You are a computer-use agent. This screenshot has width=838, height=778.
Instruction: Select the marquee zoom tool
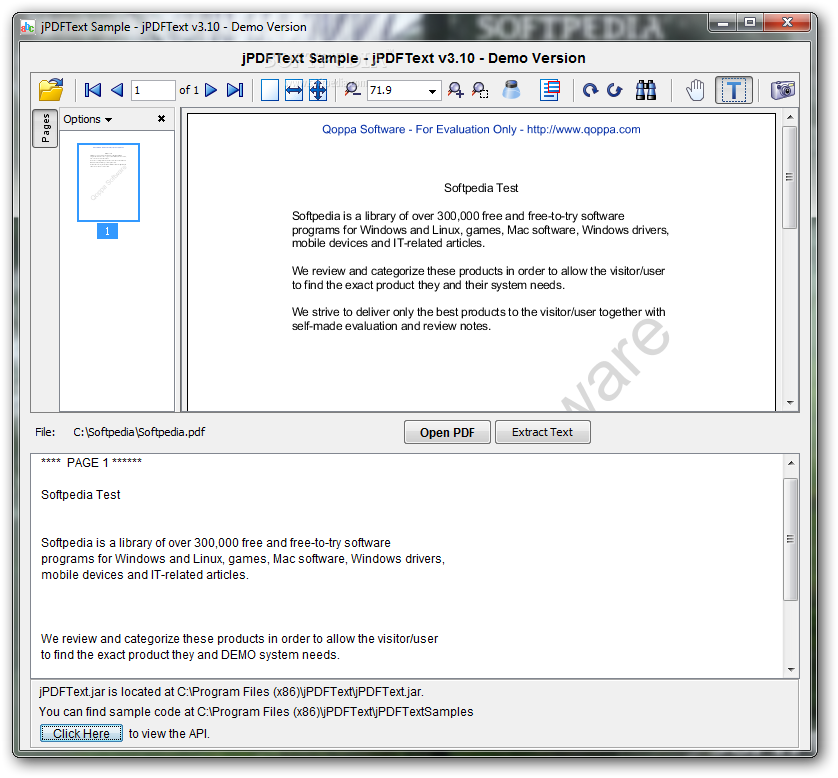point(480,90)
